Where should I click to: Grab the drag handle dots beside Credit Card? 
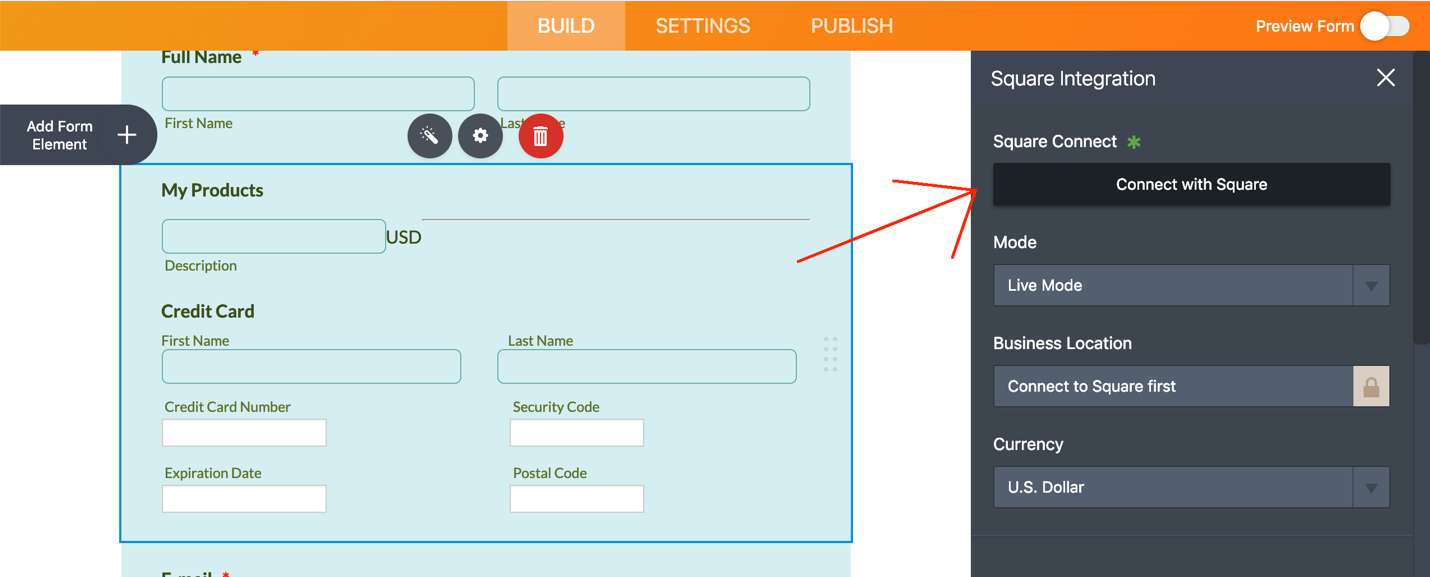830,354
